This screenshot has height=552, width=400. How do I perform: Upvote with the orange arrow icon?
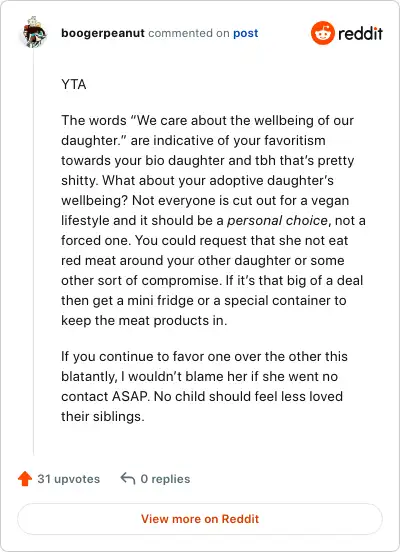point(25,479)
